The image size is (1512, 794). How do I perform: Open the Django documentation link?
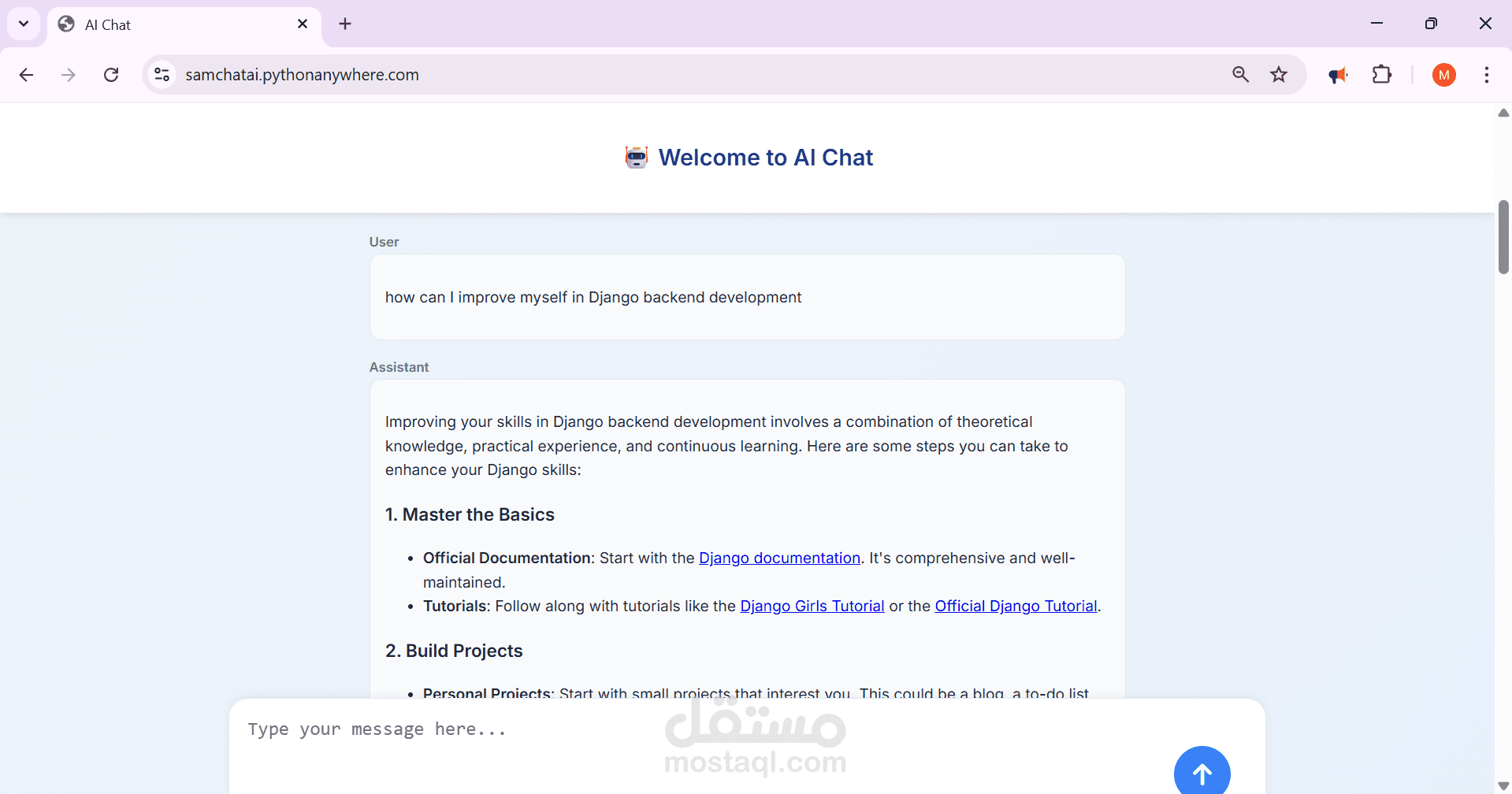pyautogui.click(x=779, y=558)
